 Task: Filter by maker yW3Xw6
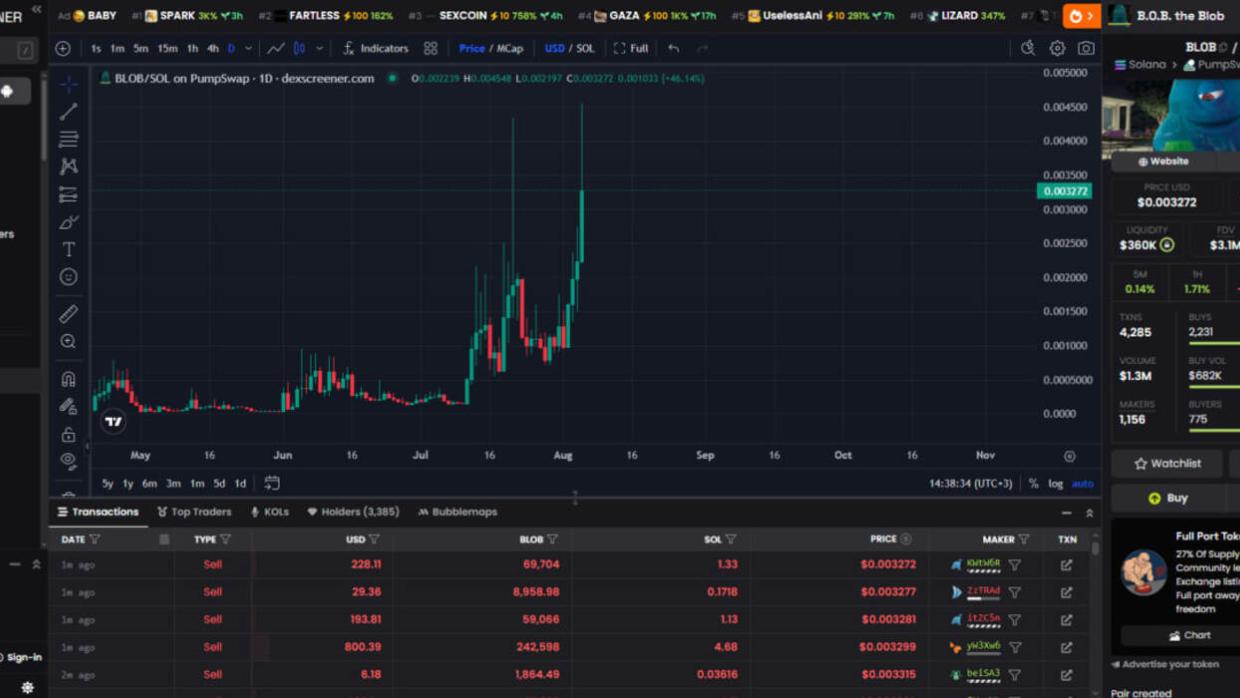(1015, 647)
